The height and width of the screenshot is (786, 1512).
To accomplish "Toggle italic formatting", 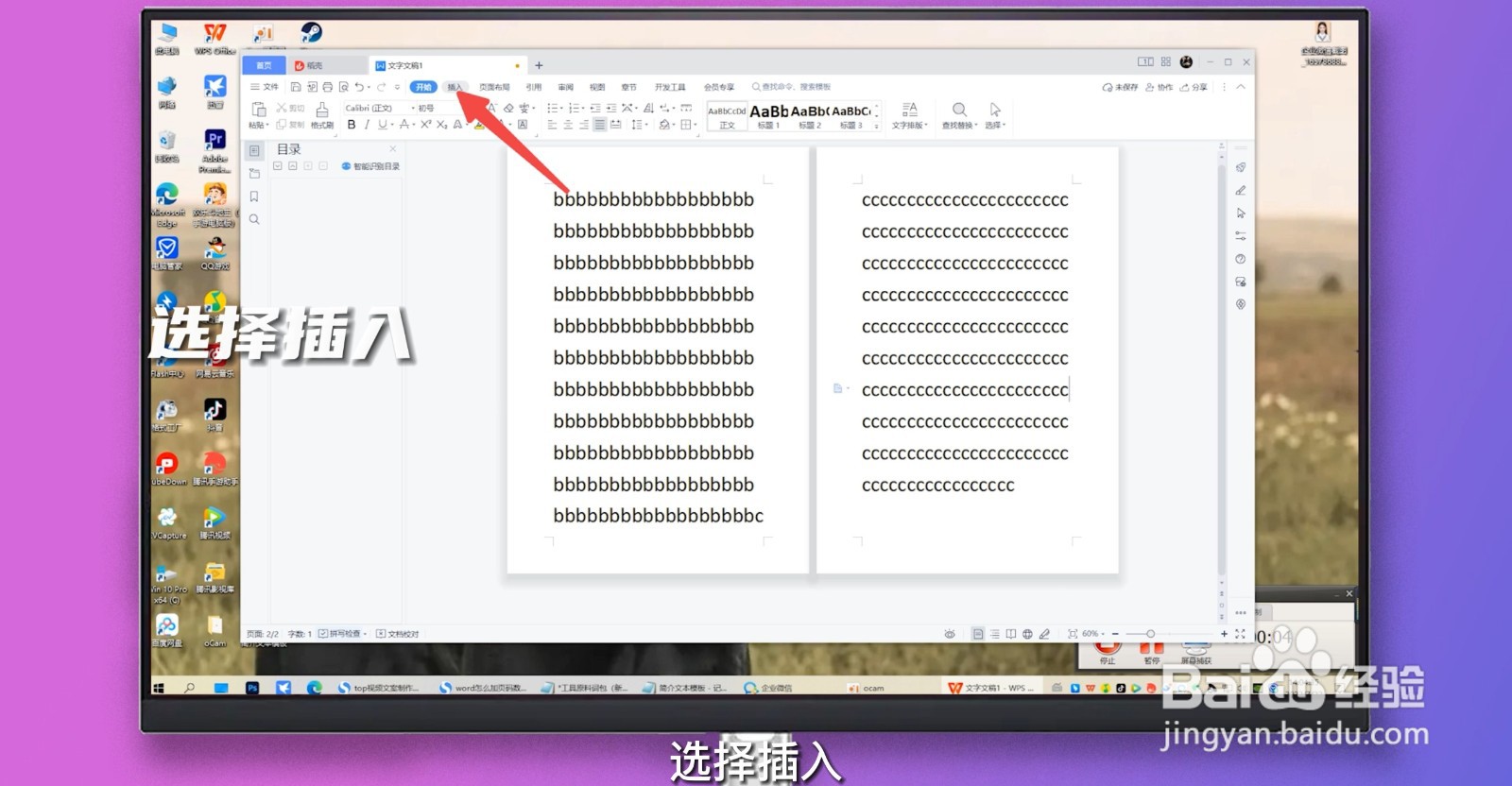I will [367, 125].
